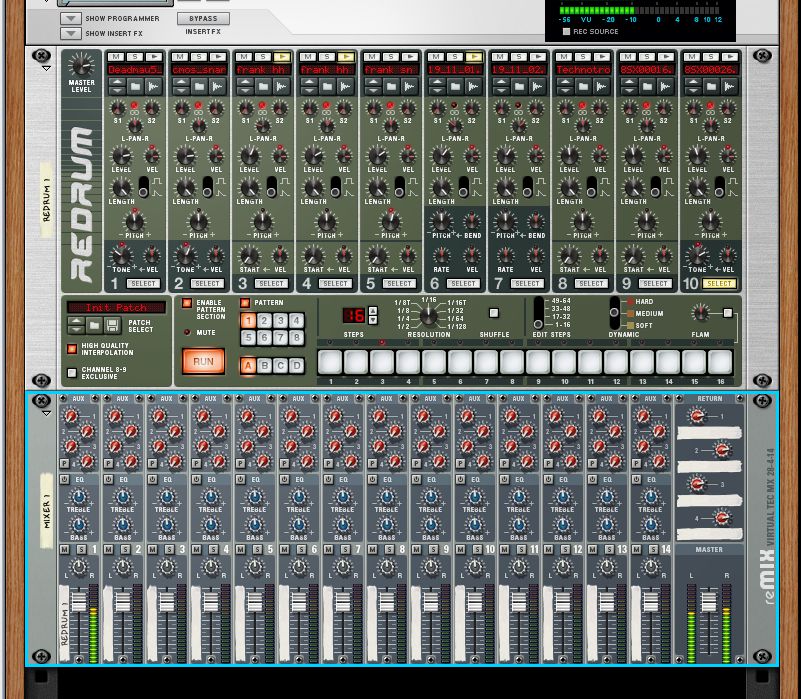The height and width of the screenshot is (699, 801).
Task: Mute Redrum drum channel 1
Action: (116, 57)
